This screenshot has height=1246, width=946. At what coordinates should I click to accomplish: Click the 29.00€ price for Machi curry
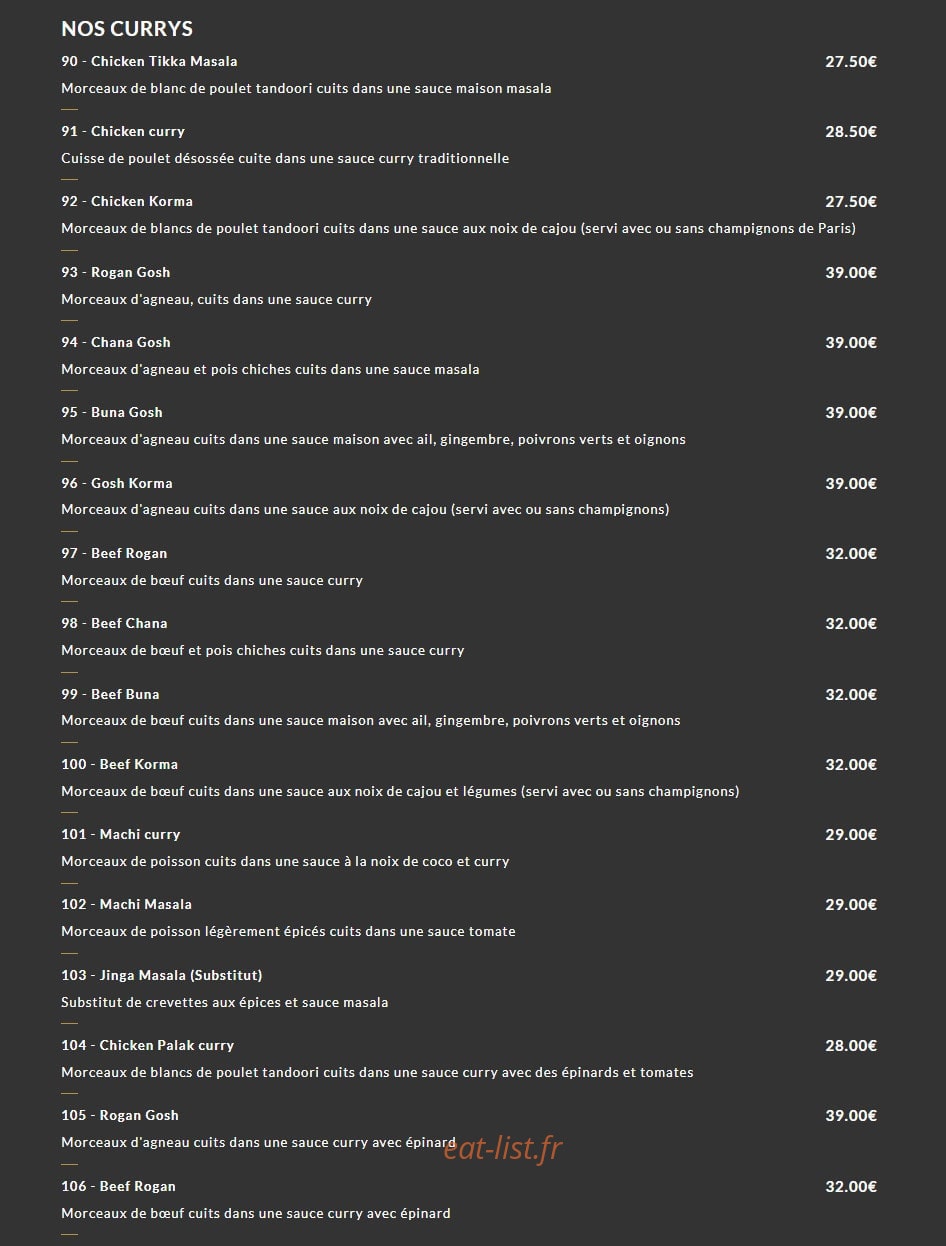pyautogui.click(x=851, y=834)
